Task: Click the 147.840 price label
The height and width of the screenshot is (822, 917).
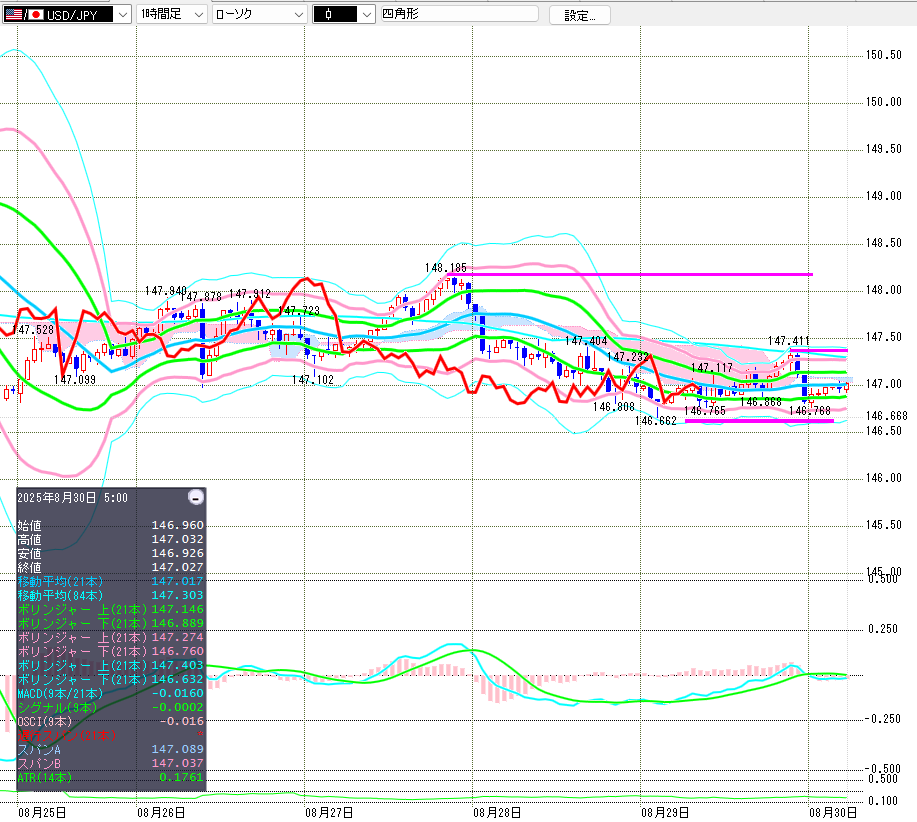Action: [x=166, y=291]
